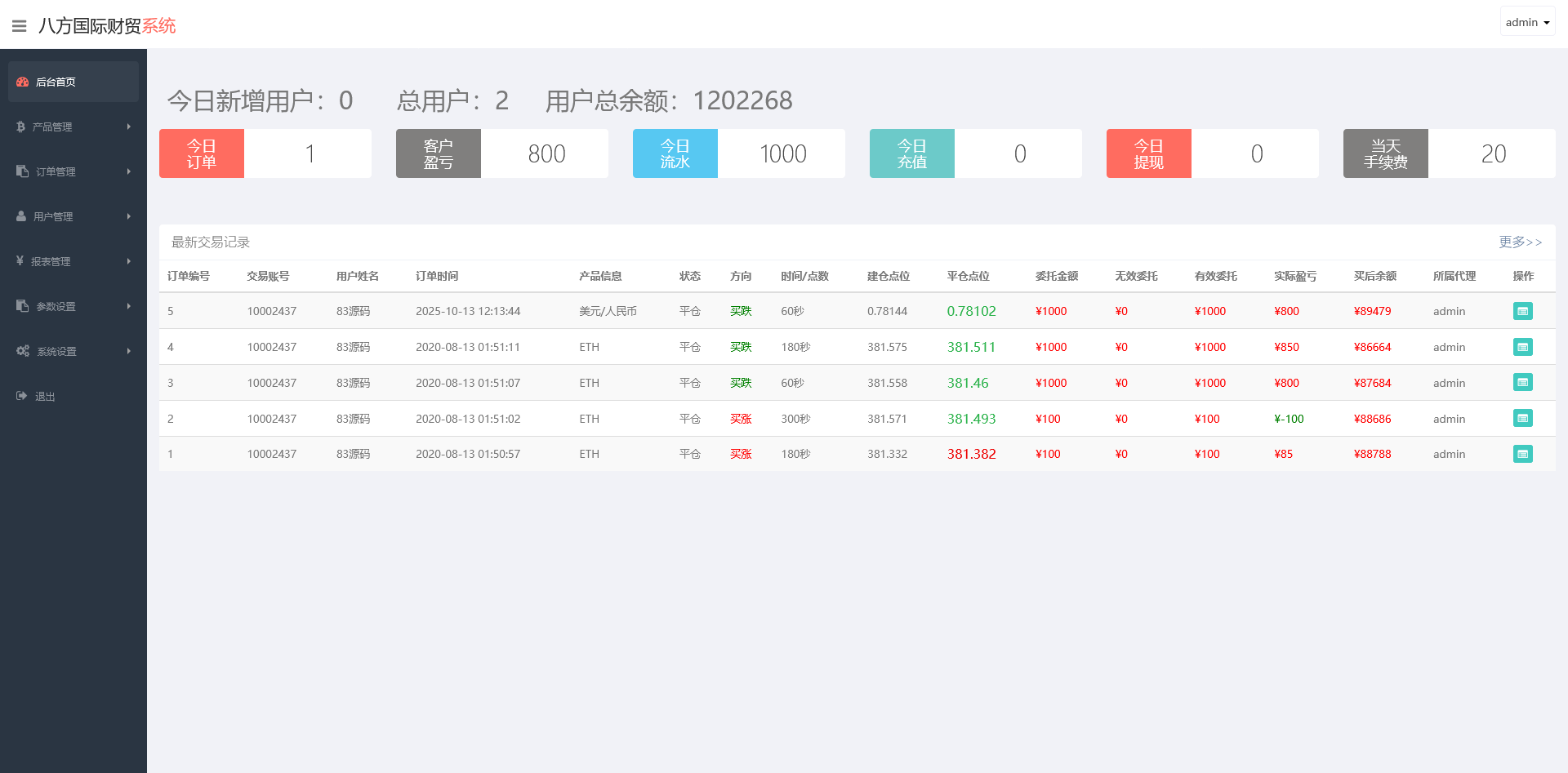The image size is (1568, 773).
Task: Click the dashboard icon beside 后台首页
Action: pyautogui.click(x=23, y=82)
